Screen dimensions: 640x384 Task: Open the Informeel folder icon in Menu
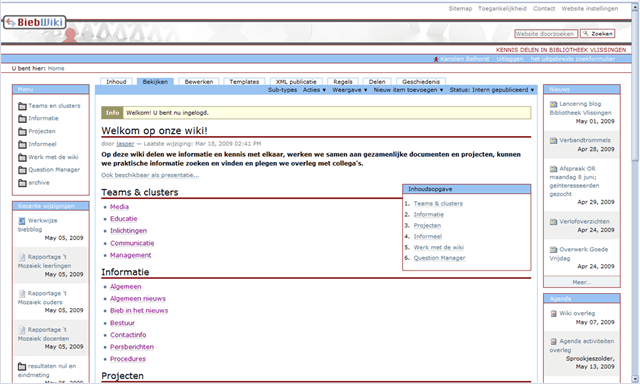(22, 144)
